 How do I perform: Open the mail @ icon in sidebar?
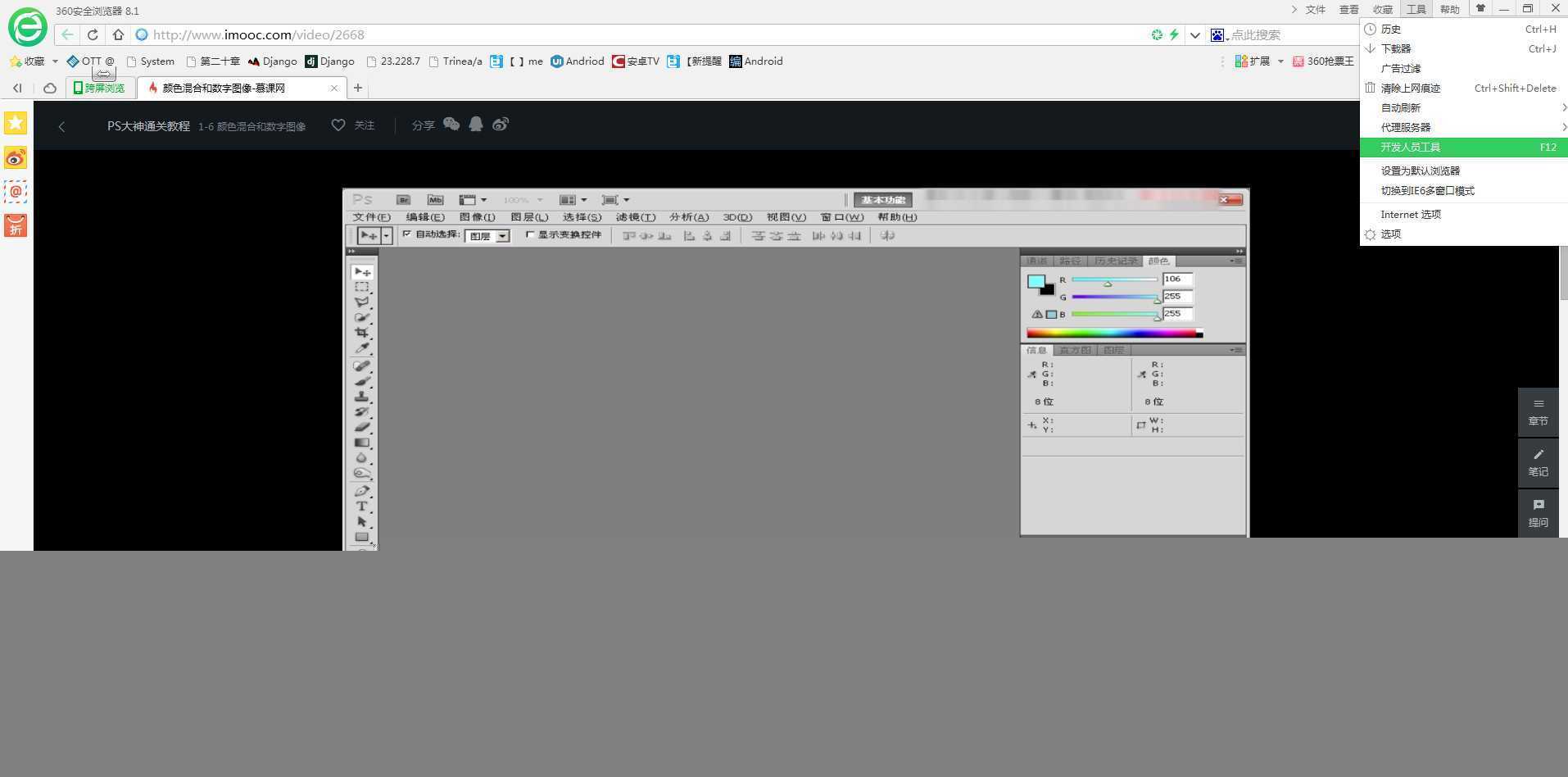[16, 192]
